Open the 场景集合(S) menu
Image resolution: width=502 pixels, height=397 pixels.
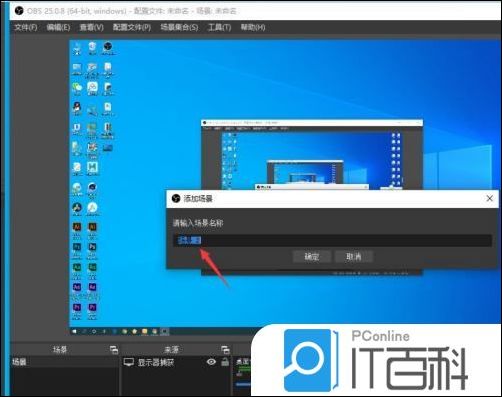(x=179, y=27)
